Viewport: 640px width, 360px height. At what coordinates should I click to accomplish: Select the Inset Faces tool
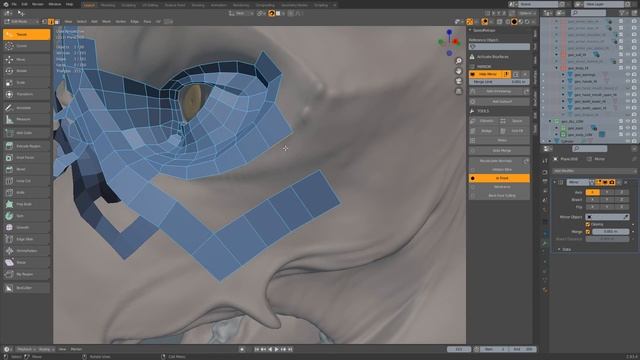pos(27,158)
